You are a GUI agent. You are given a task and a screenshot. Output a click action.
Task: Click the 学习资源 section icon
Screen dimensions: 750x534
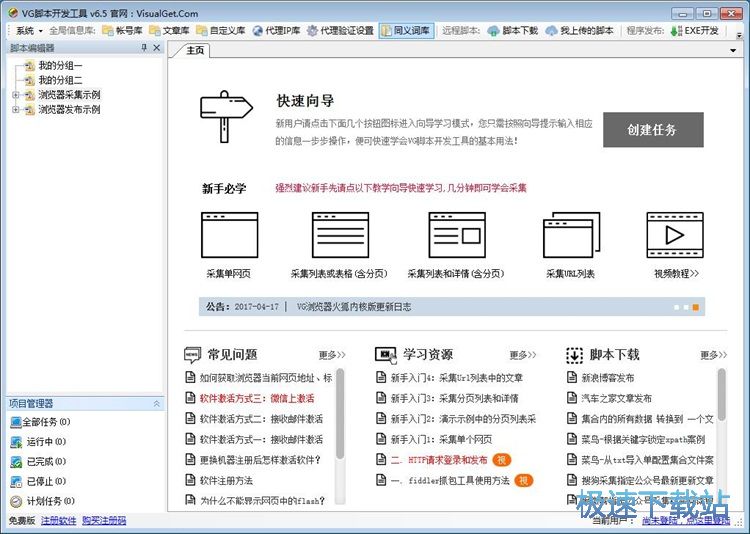point(386,355)
